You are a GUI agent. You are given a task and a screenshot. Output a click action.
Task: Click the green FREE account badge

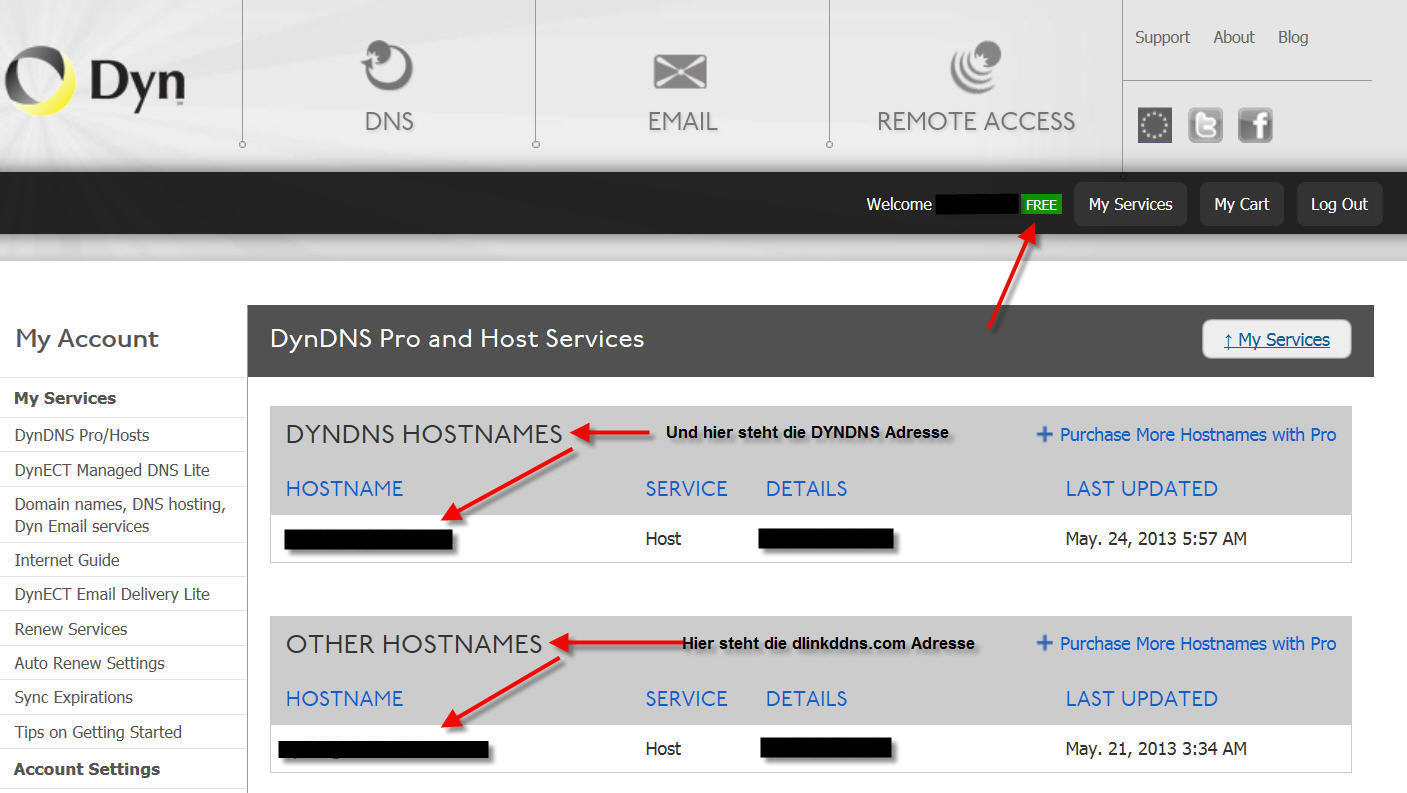click(1041, 204)
